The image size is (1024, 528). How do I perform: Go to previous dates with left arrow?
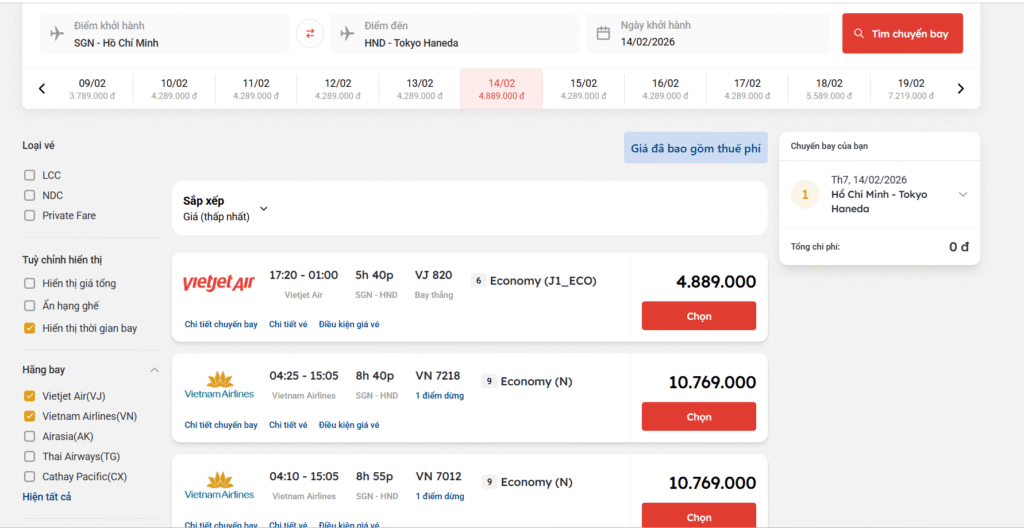click(42, 88)
